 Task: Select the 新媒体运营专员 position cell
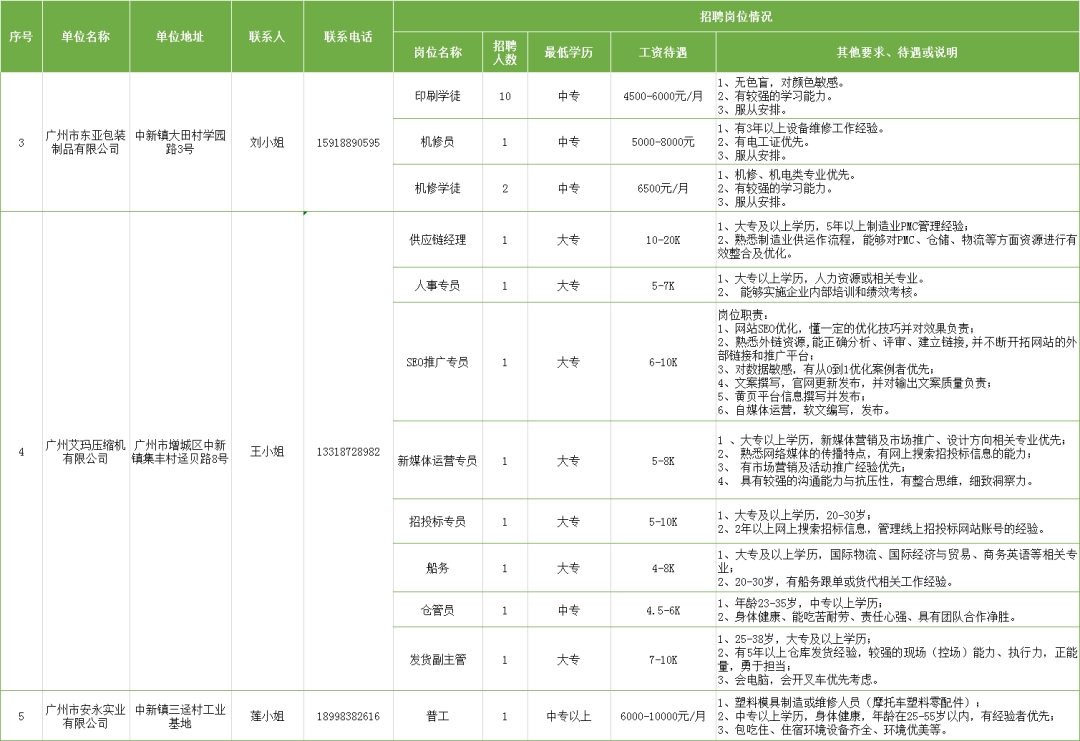coord(439,463)
